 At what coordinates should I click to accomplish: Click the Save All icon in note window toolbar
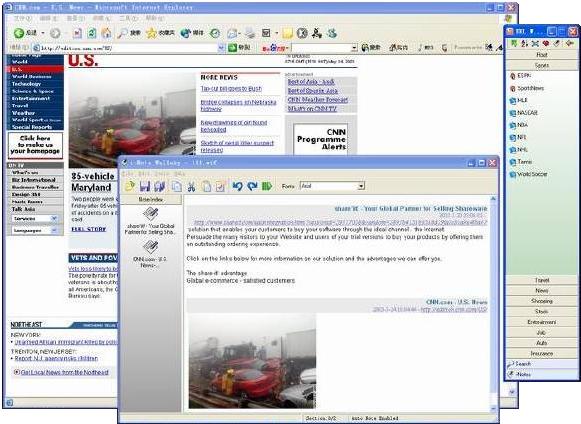[x=159, y=186]
